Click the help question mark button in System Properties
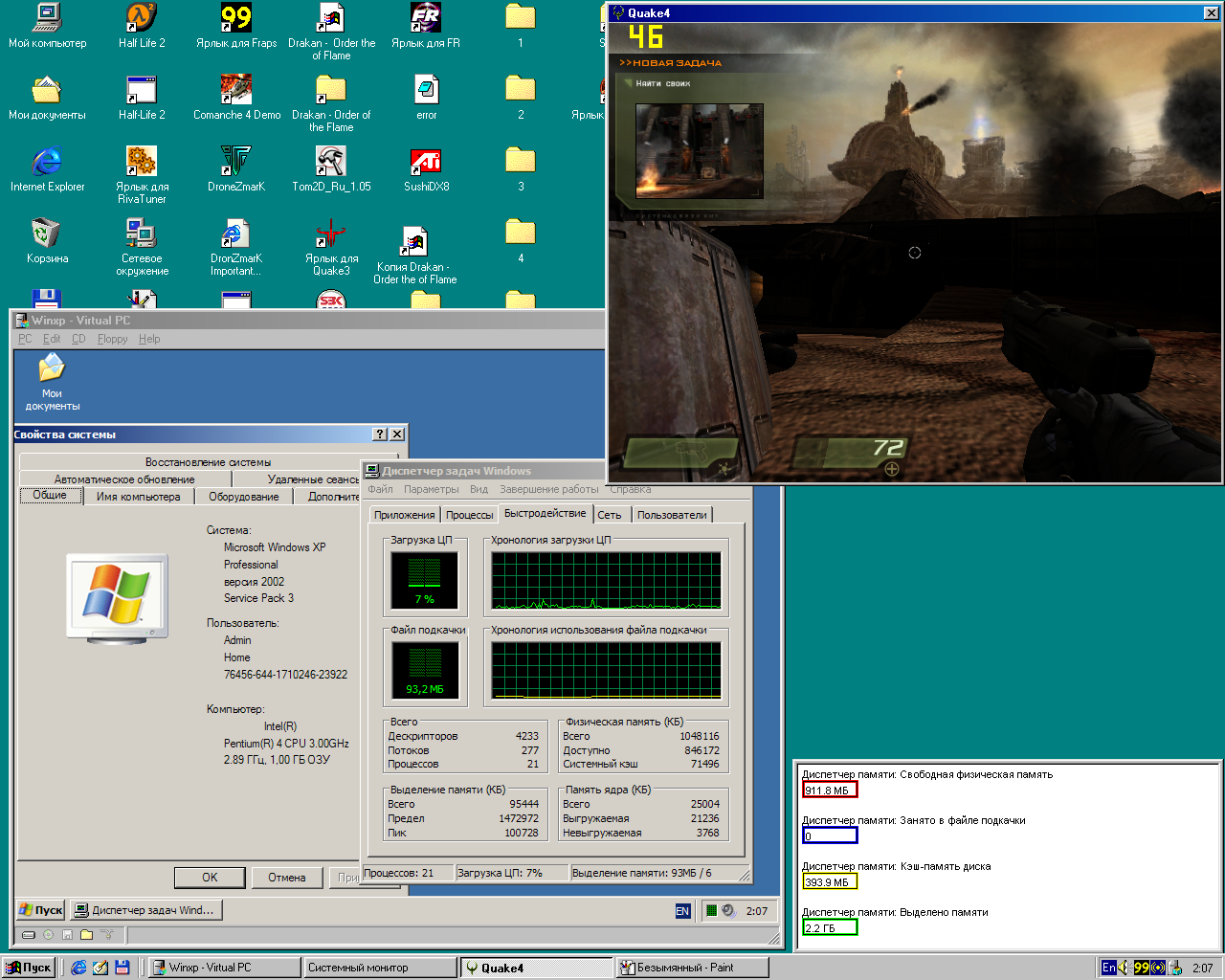1225x980 pixels. point(380,434)
